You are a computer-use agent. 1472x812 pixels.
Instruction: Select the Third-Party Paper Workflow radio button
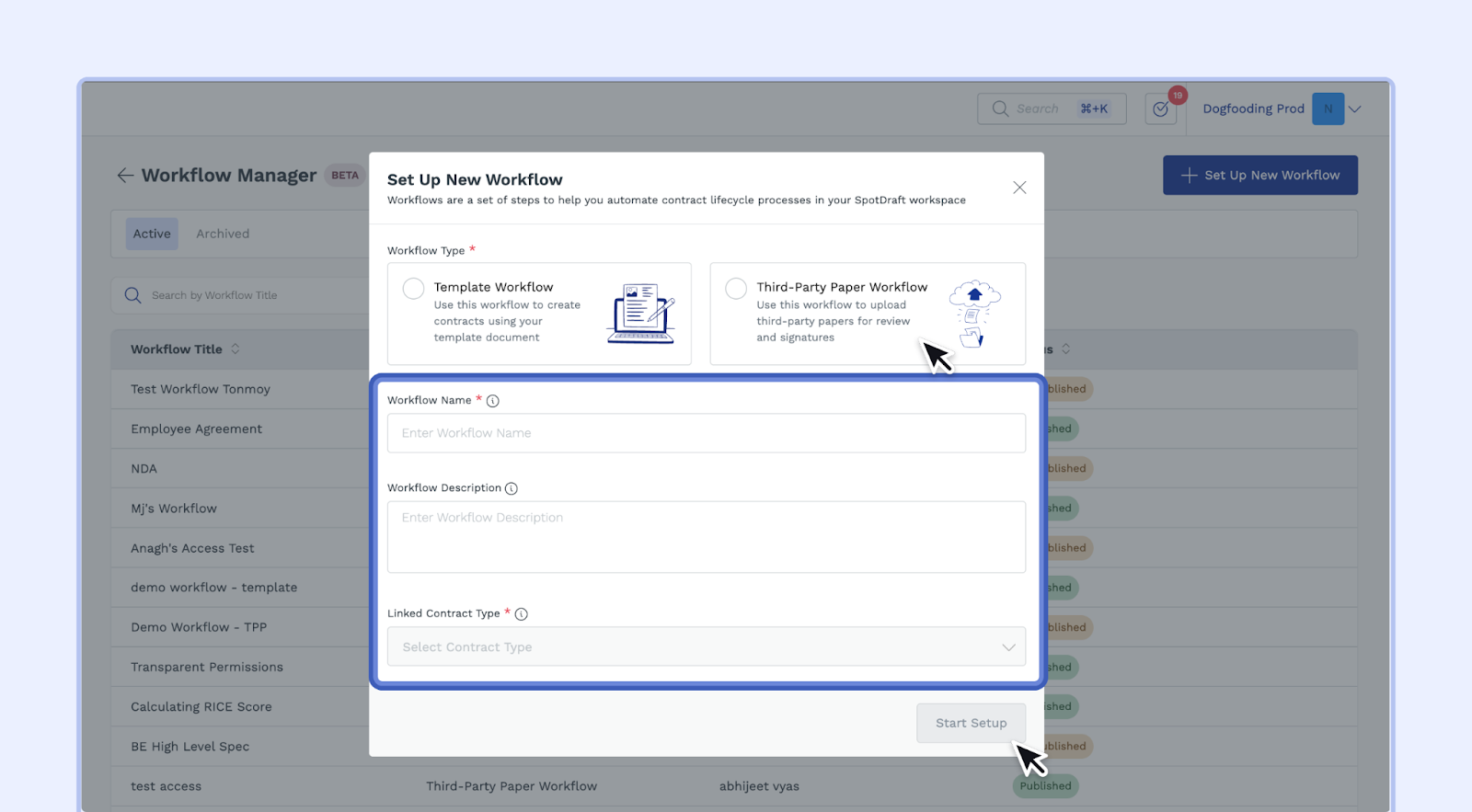click(736, 289)
